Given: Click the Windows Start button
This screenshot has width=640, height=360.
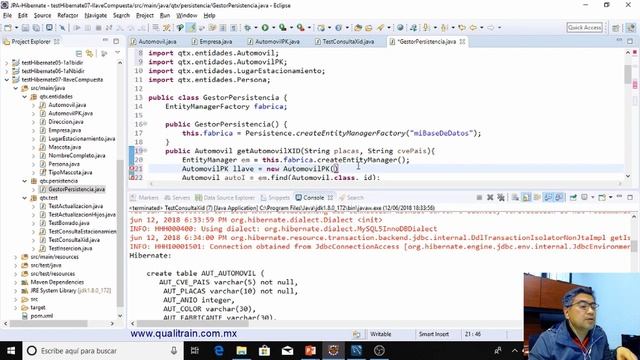Looking at the screenshot, I should (x=11, y=351).
